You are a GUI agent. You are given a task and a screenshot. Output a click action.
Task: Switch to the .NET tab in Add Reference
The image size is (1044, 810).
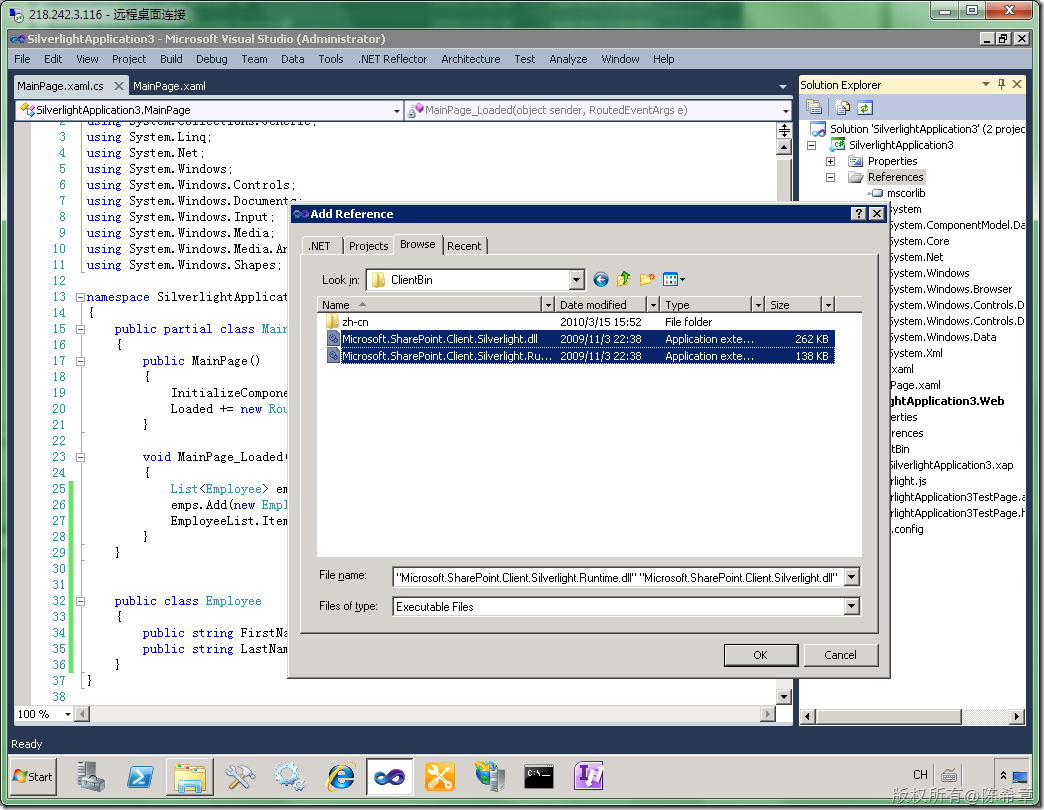coord(320,246)
